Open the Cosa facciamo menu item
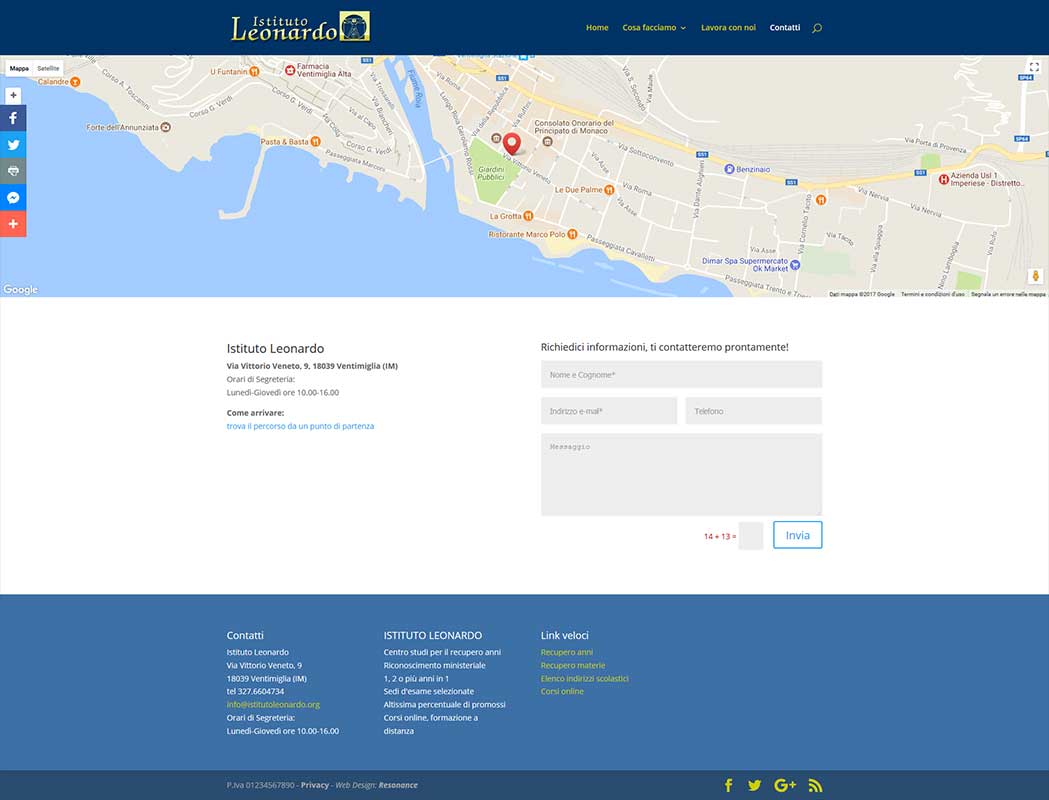The image size is (1049, 800). [x=649, y=27]
